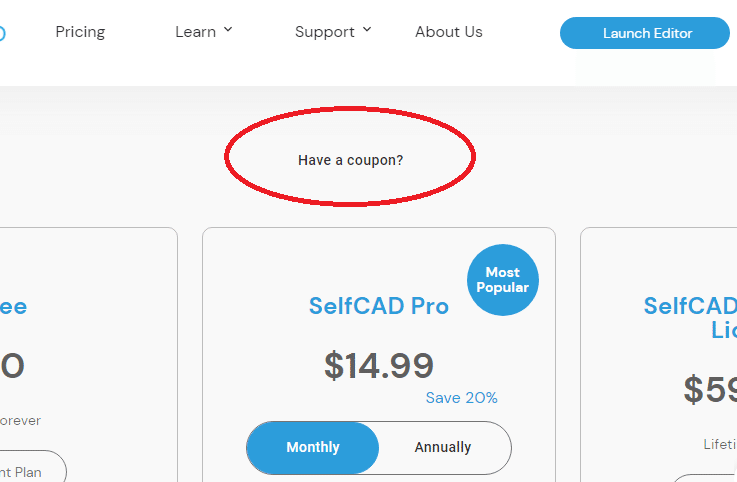This screenshot has width=737, height=482.
Task: Click the Save 20% label
Action: (461, 398)
